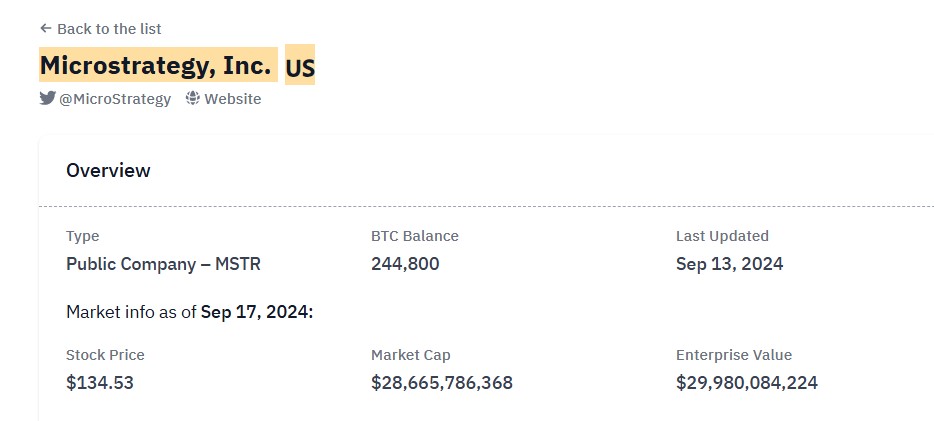Select the Last Updated date Sep 13, 2024

pos(730,264)
